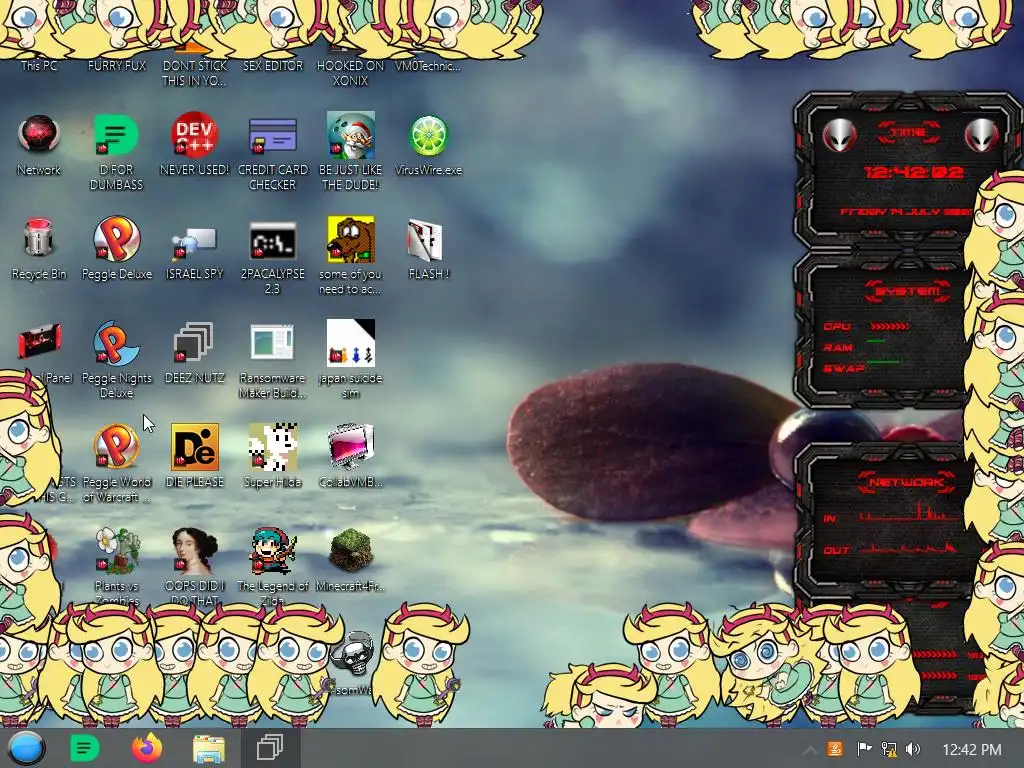
Task: Open the Peggle Nights Deluxe shortcut
Action: point(116,342)
